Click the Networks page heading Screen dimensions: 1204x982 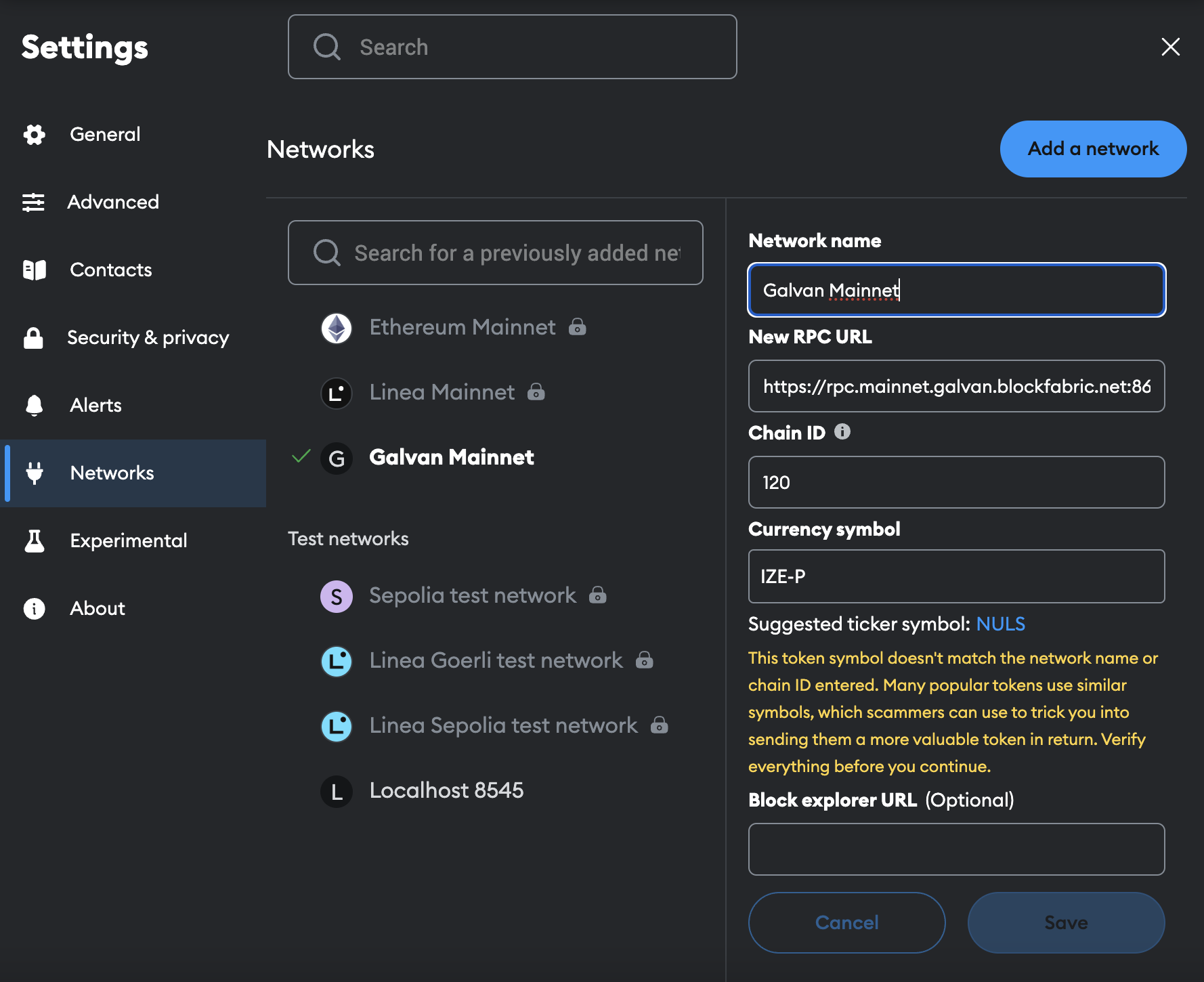(x=320, y=149)
